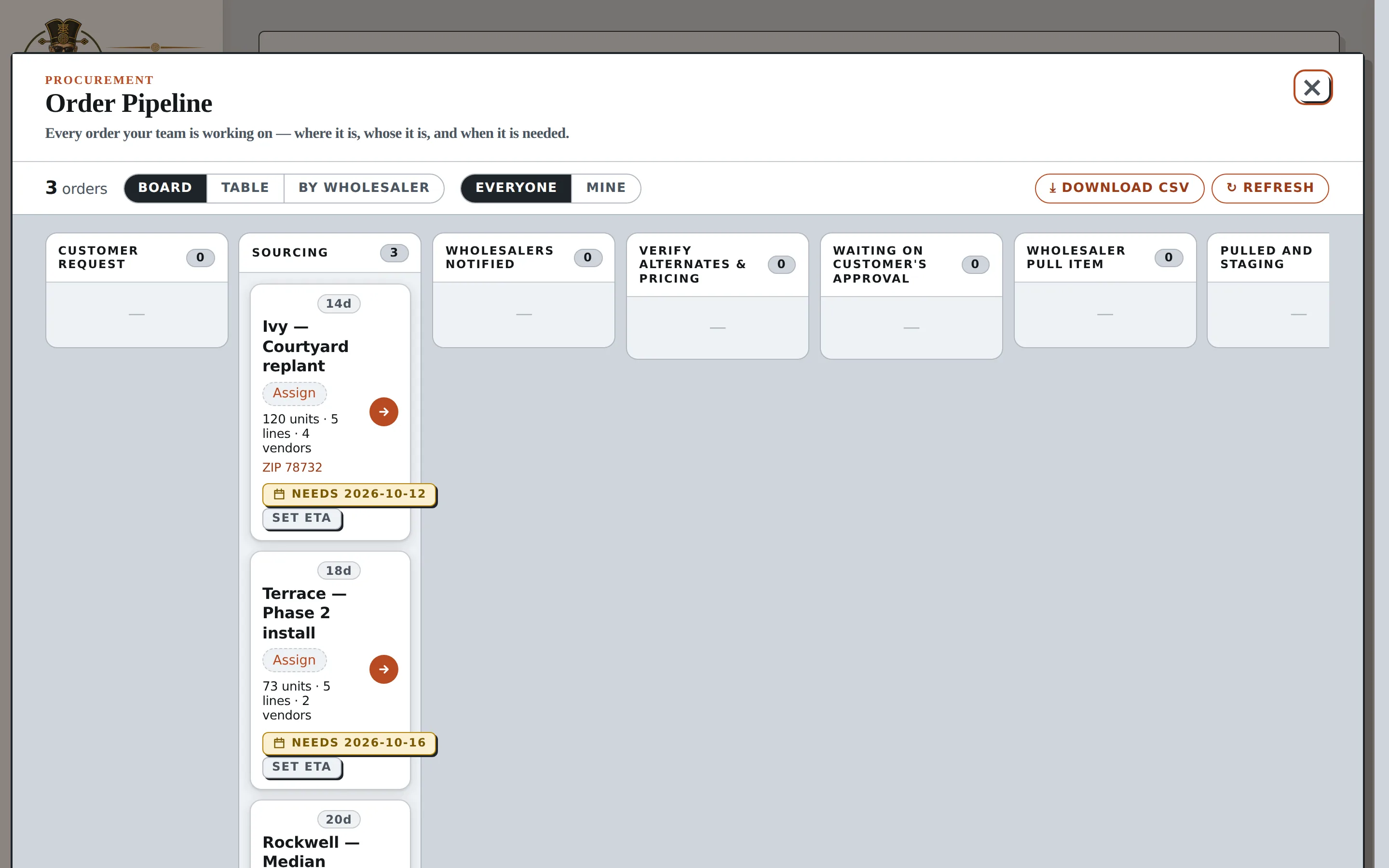Switch to Table view
The height and width of the screenshot is (868, 1389).
[245, 188]
